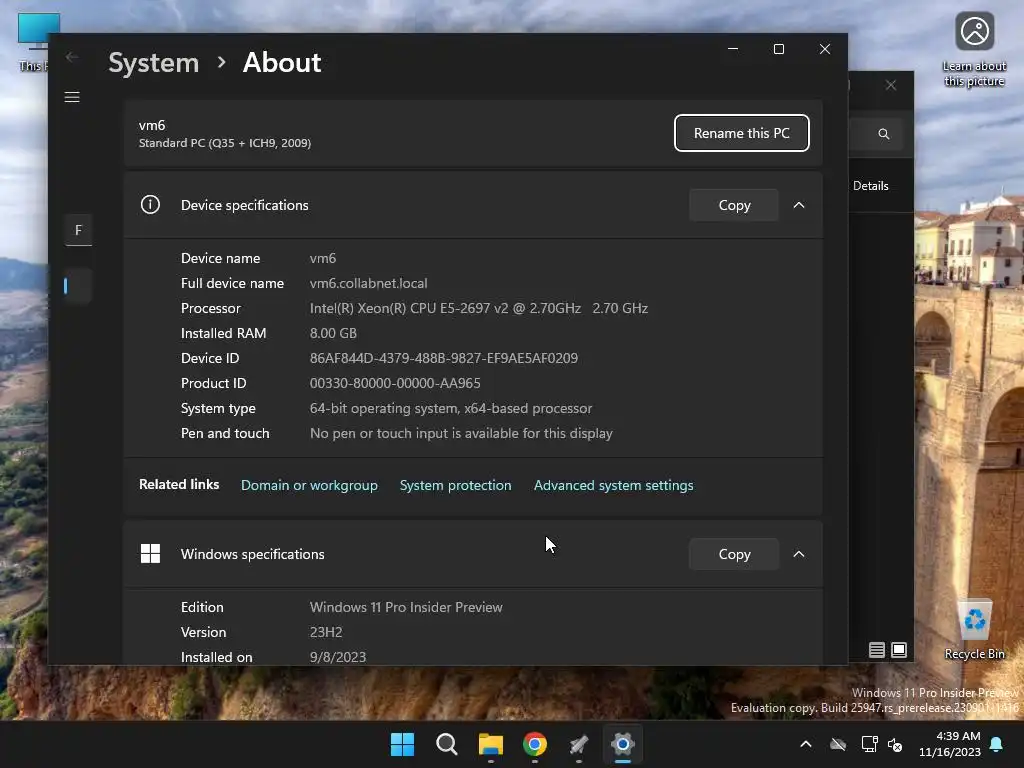This screenshot has width=1024, height=768.
Task: Open System protection link
Action: coord(455,485)
